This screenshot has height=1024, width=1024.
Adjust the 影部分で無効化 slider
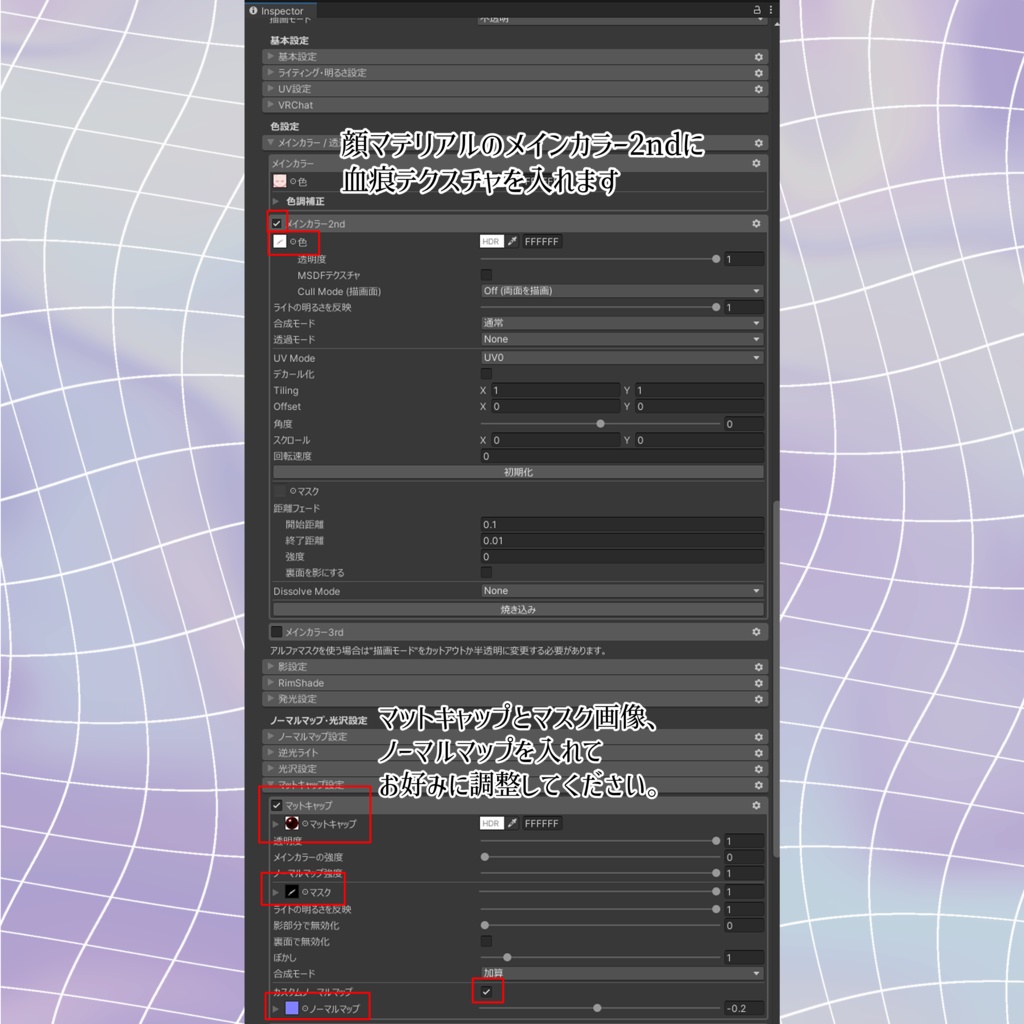(x=600, y=925)
